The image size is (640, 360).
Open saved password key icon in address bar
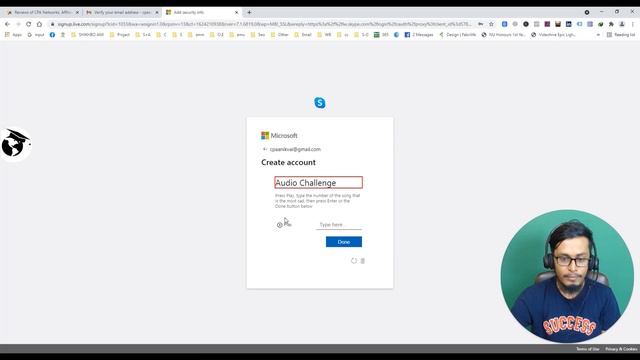(x=481, y=24)
